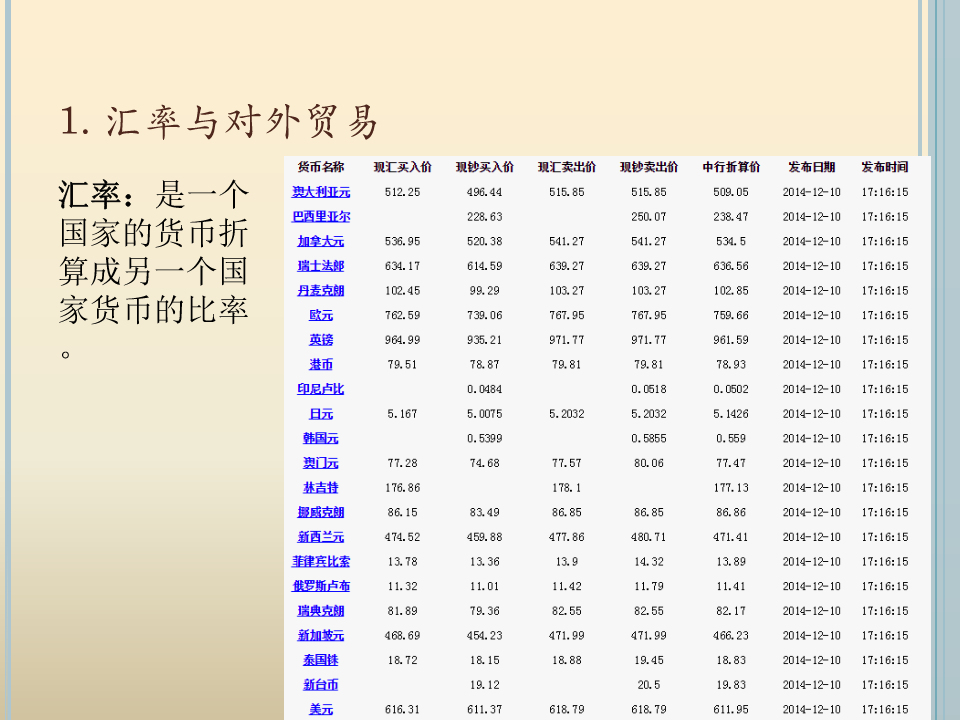The height and width of the screenshot is (720, 960).
Task: Click the 林吉特 link
Action: point(321,487)
